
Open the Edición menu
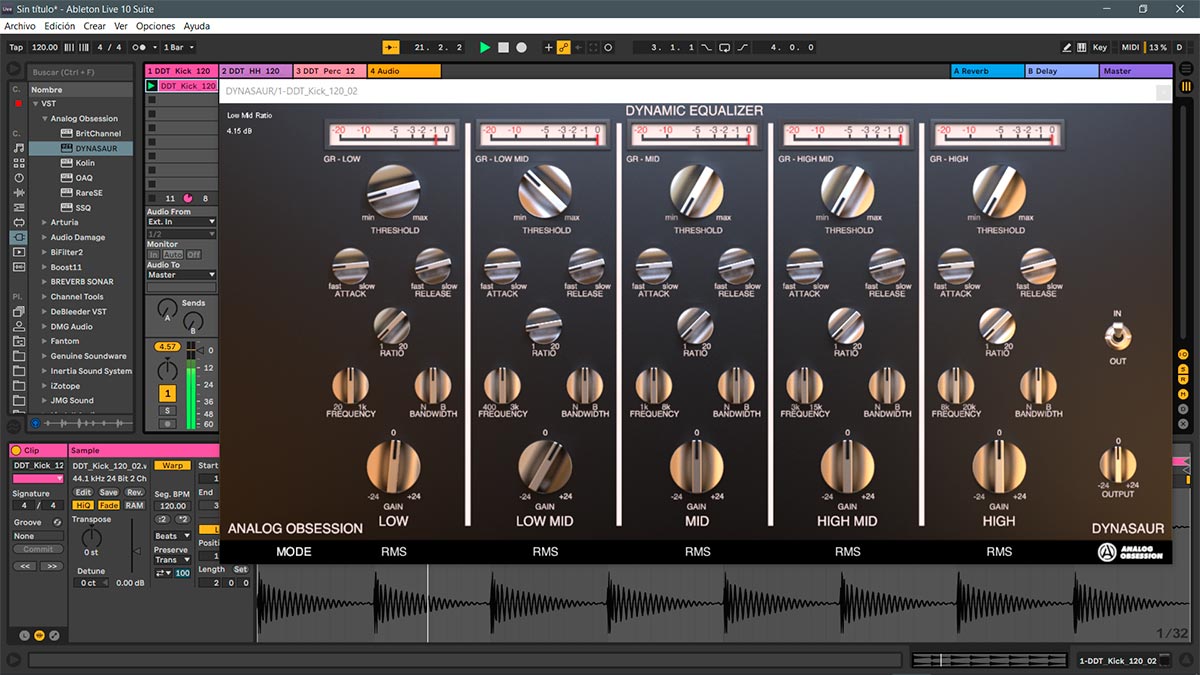[60, 26]
